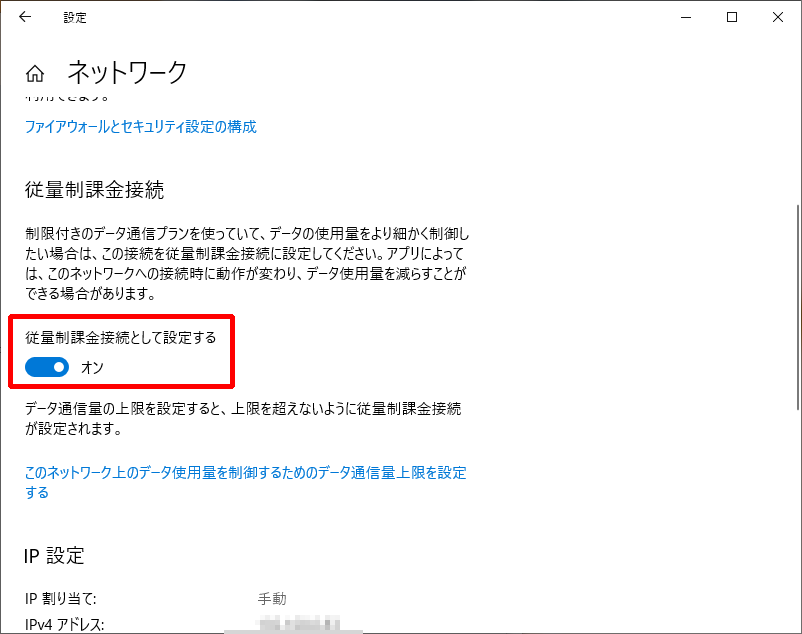Click the 手動 IP assignment value
Image resolution: width=802 pixels, height=634 pixels.
tap(272, 599)
